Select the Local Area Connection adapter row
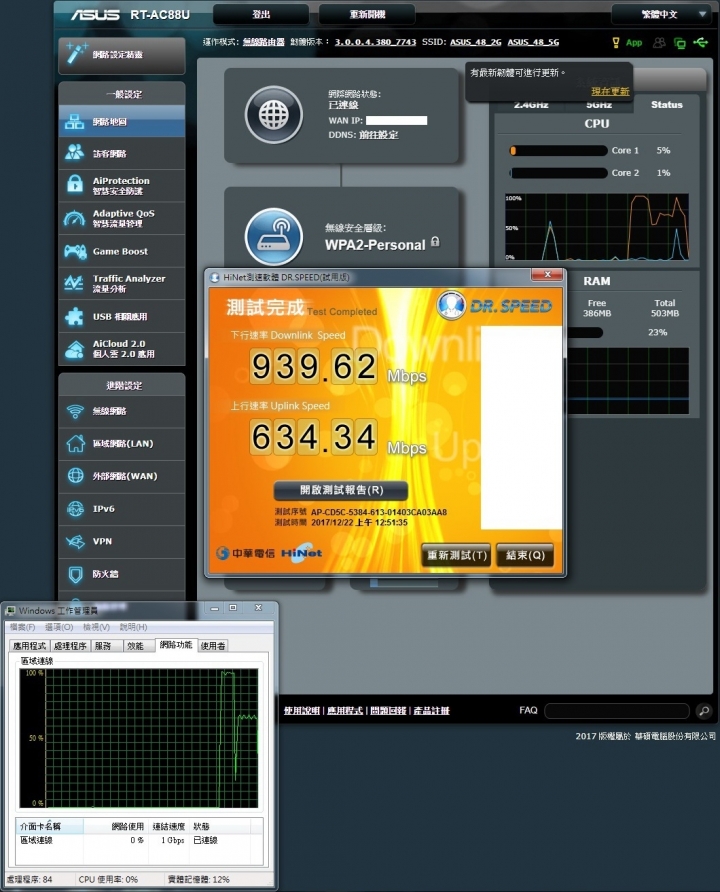This screenshot has width=720, height=892. (x=141, y=840)
